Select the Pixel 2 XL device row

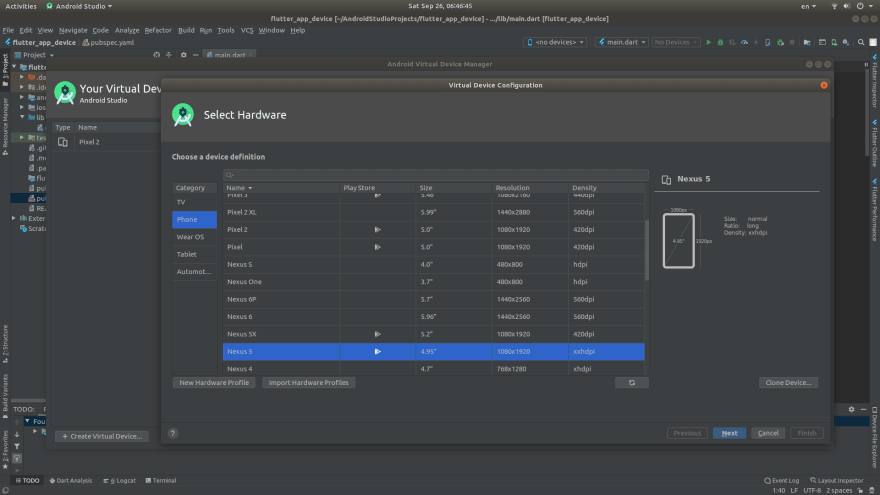point(433,212)
